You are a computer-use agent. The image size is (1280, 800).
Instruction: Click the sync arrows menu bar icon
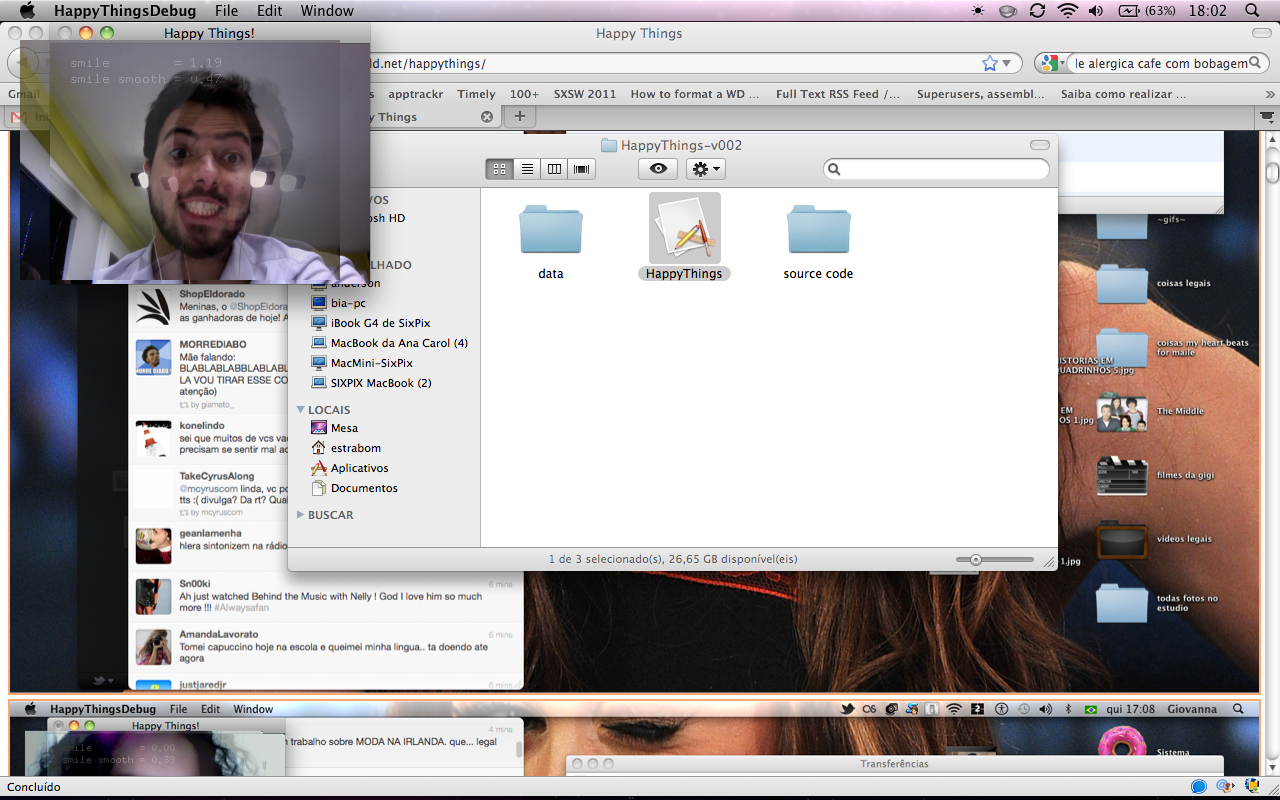[1038, 11]
